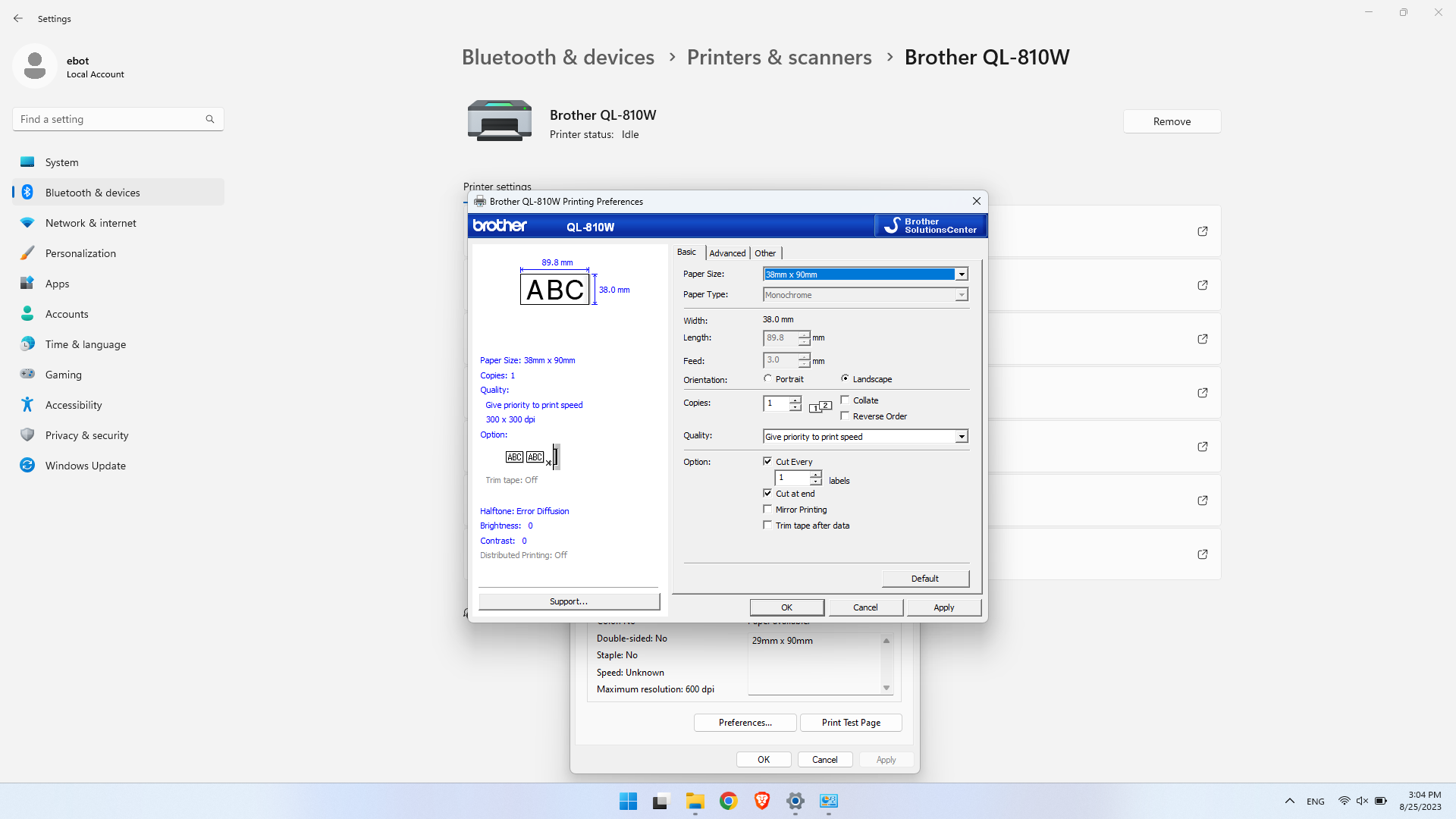Open Accounts settings category
The image size is (1456, 819).
[x=118, y=314]
